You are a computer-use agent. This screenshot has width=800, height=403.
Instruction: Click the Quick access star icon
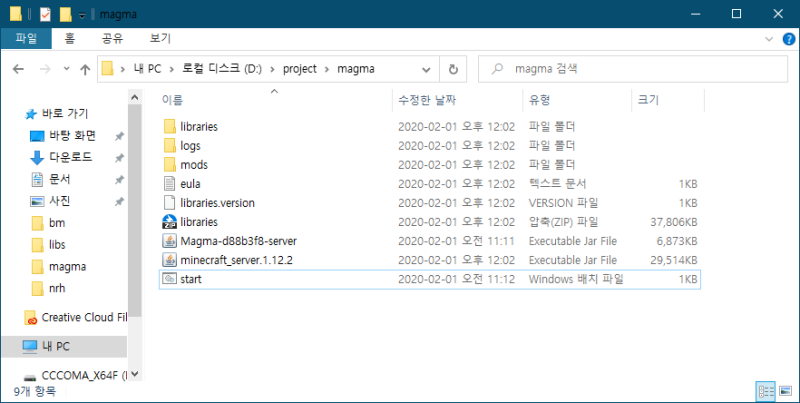[x=31, y=114]
